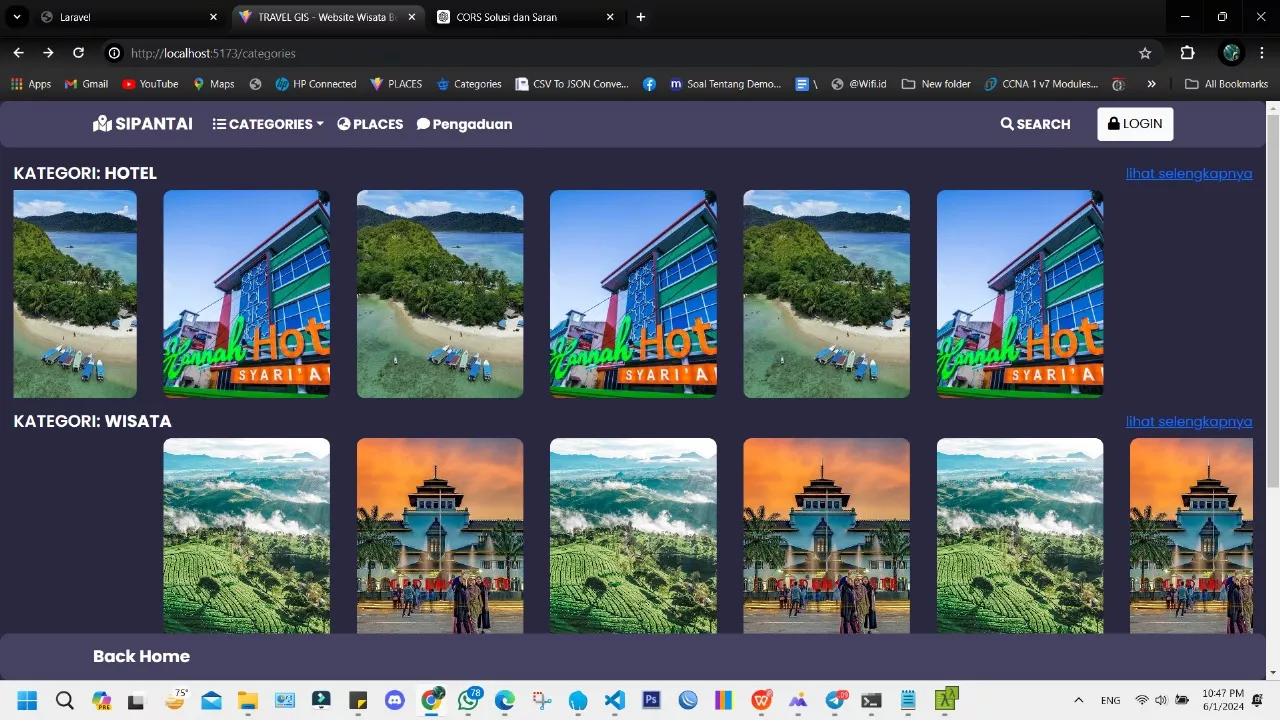Bookmark this page with the star icon

point(1145,53)
